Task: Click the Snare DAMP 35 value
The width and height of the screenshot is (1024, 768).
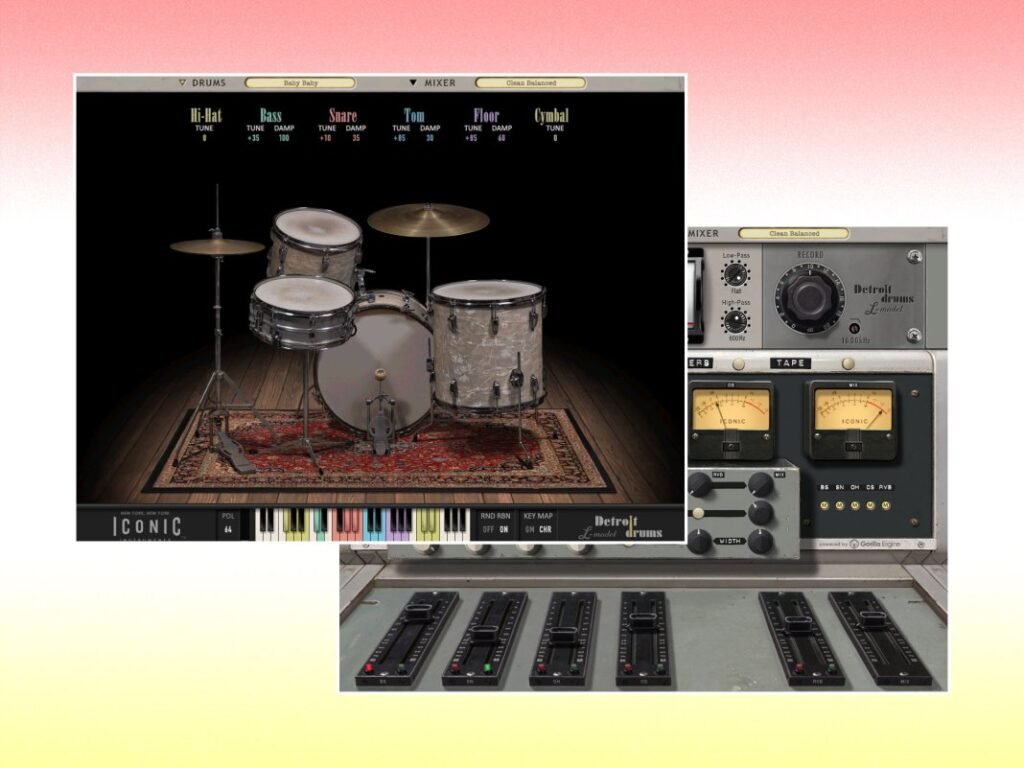Action: (356, 138)
